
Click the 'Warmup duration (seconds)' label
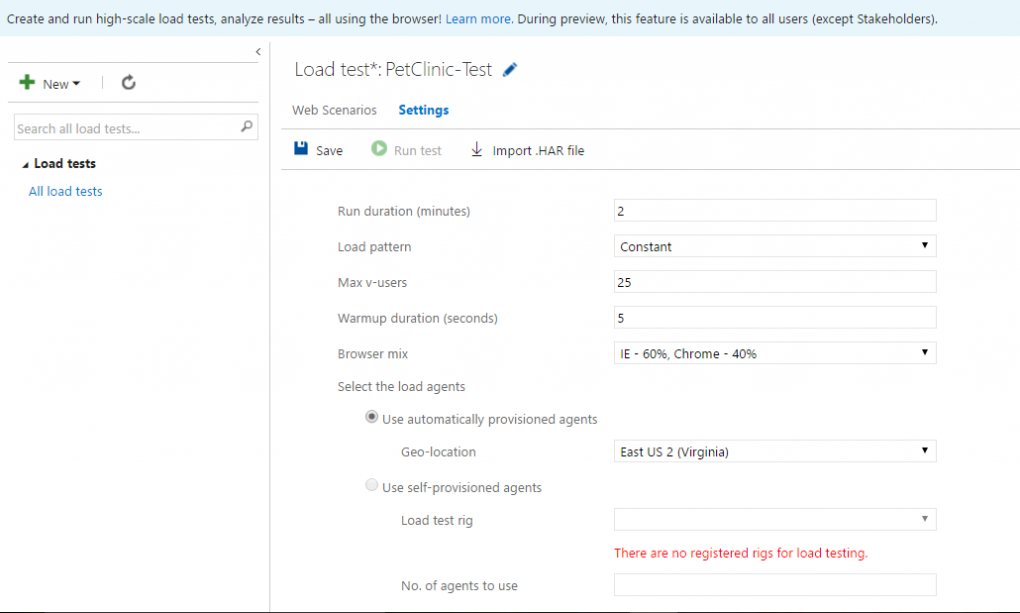pyautogui.click(x=418, y=318)
